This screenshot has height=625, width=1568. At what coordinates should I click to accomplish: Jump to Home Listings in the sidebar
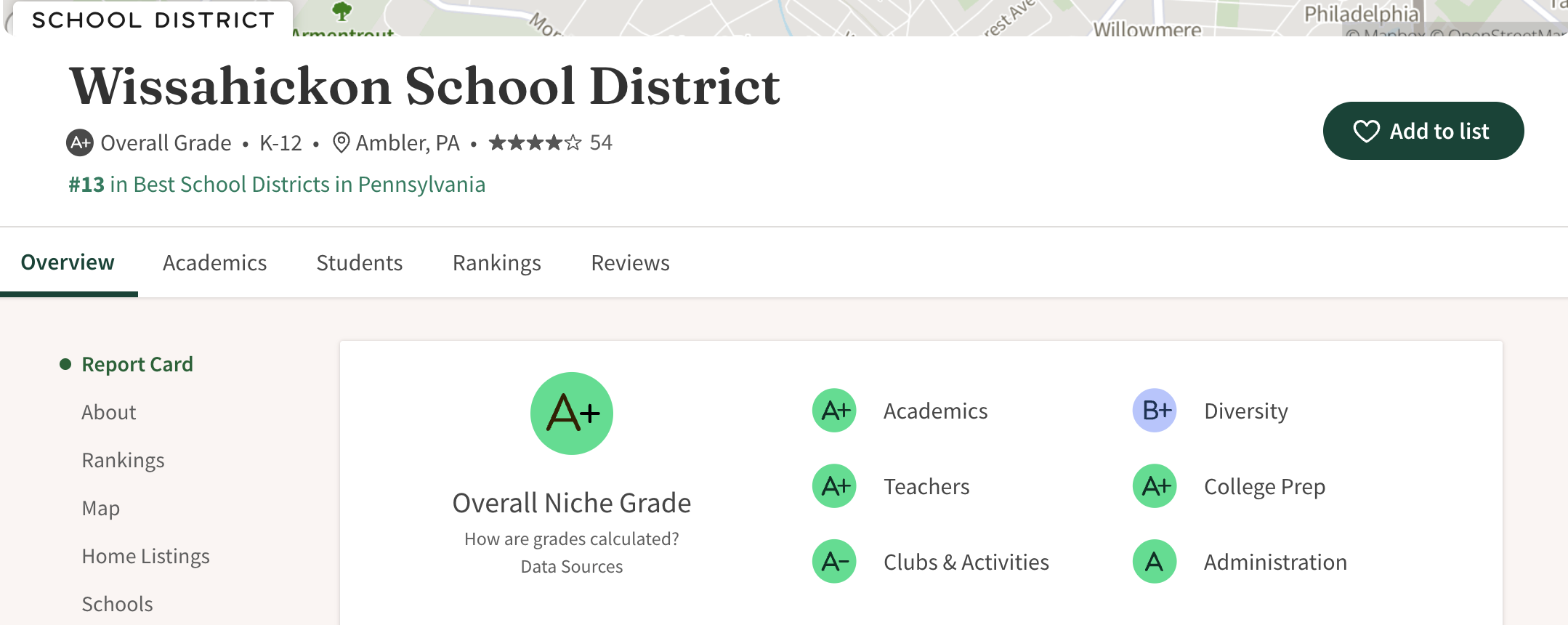tap(145, 557)
